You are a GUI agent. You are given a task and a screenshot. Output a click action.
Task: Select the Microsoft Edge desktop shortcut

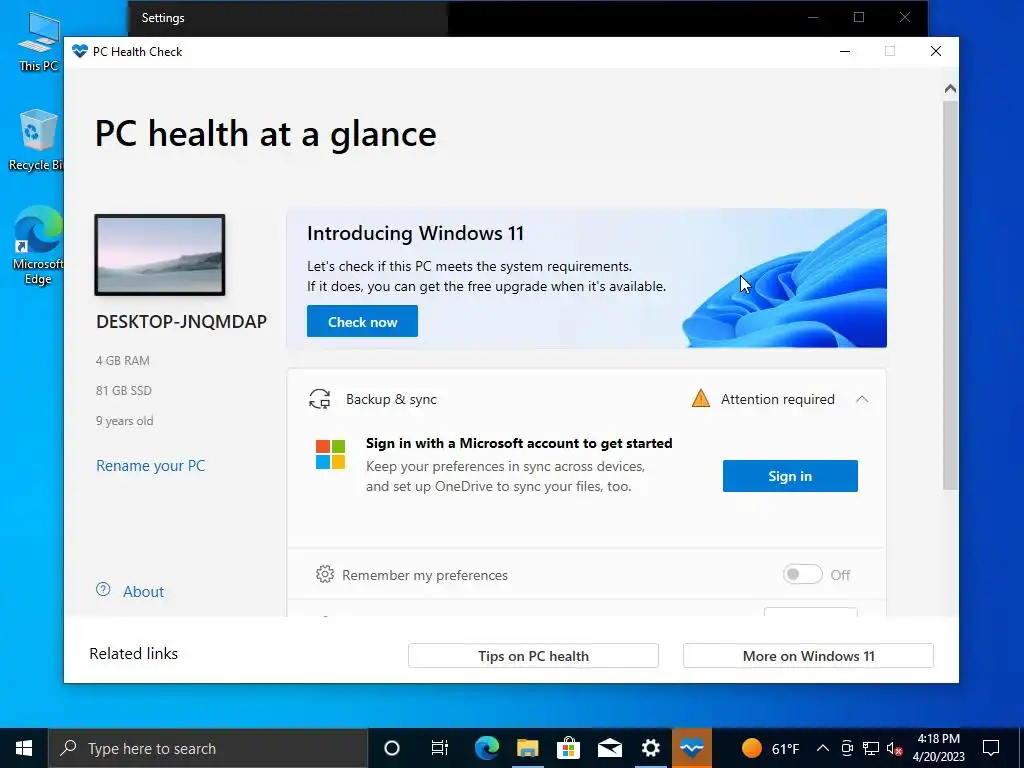tap(37, 246)
